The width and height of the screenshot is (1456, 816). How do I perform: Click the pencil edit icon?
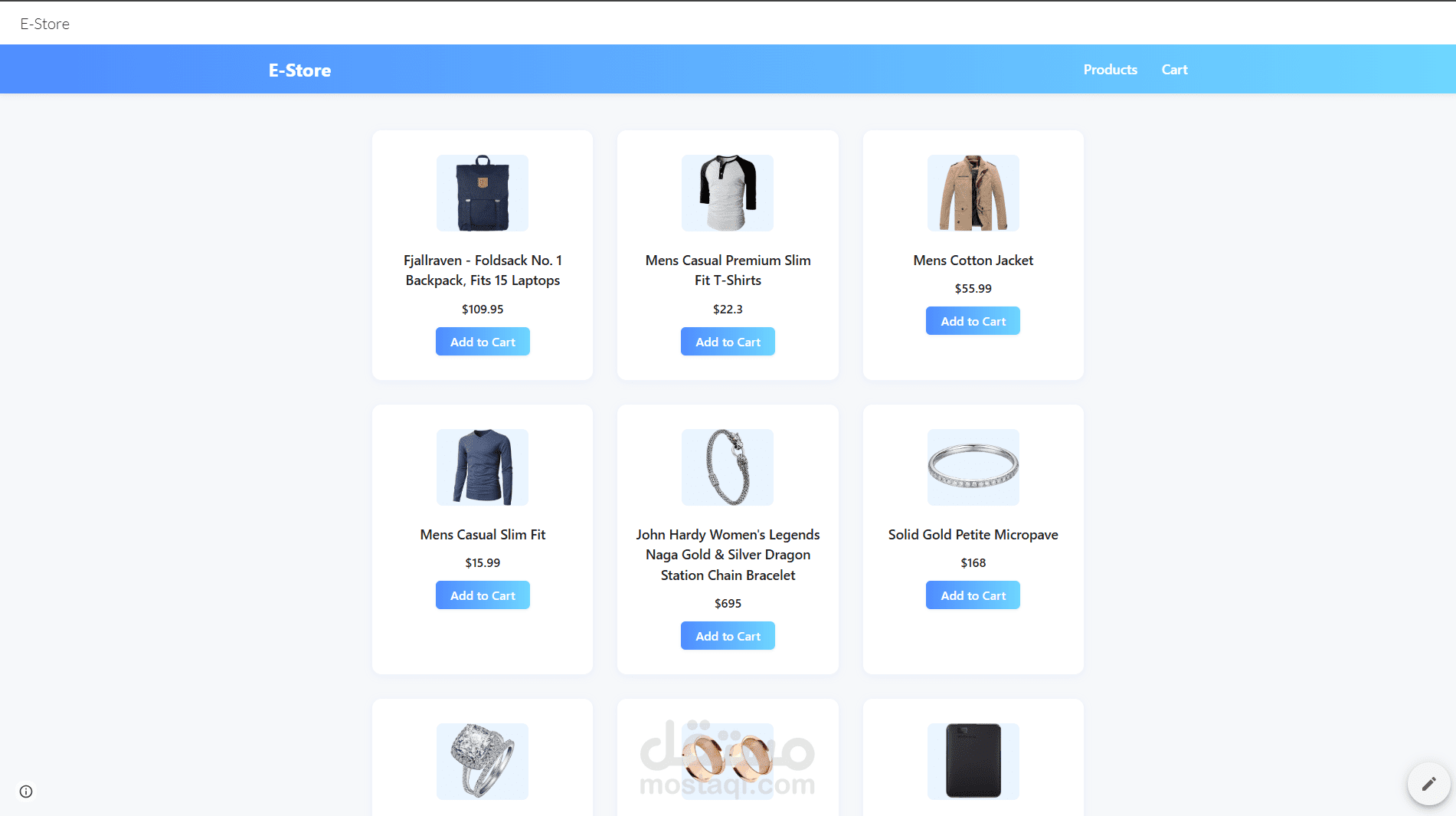(x=1428, y=784)
